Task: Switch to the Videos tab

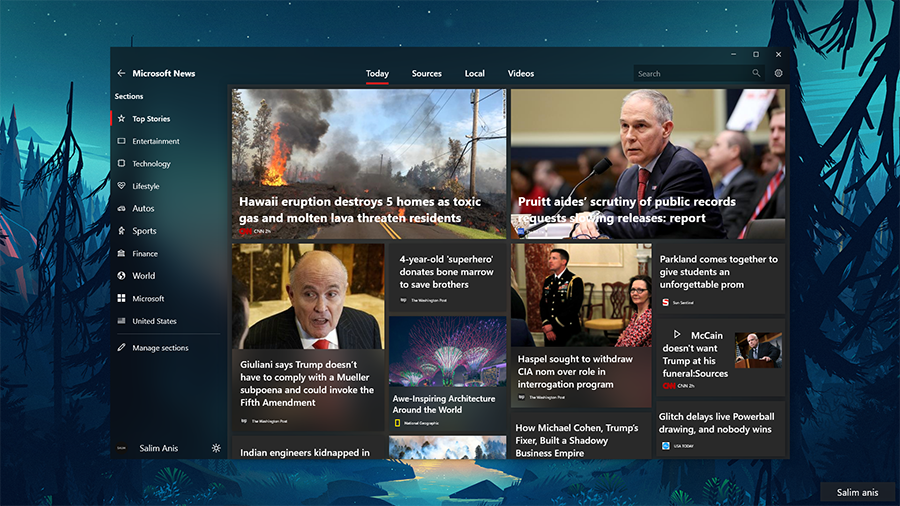Action: pyautogui.click(x=521, y=73)
